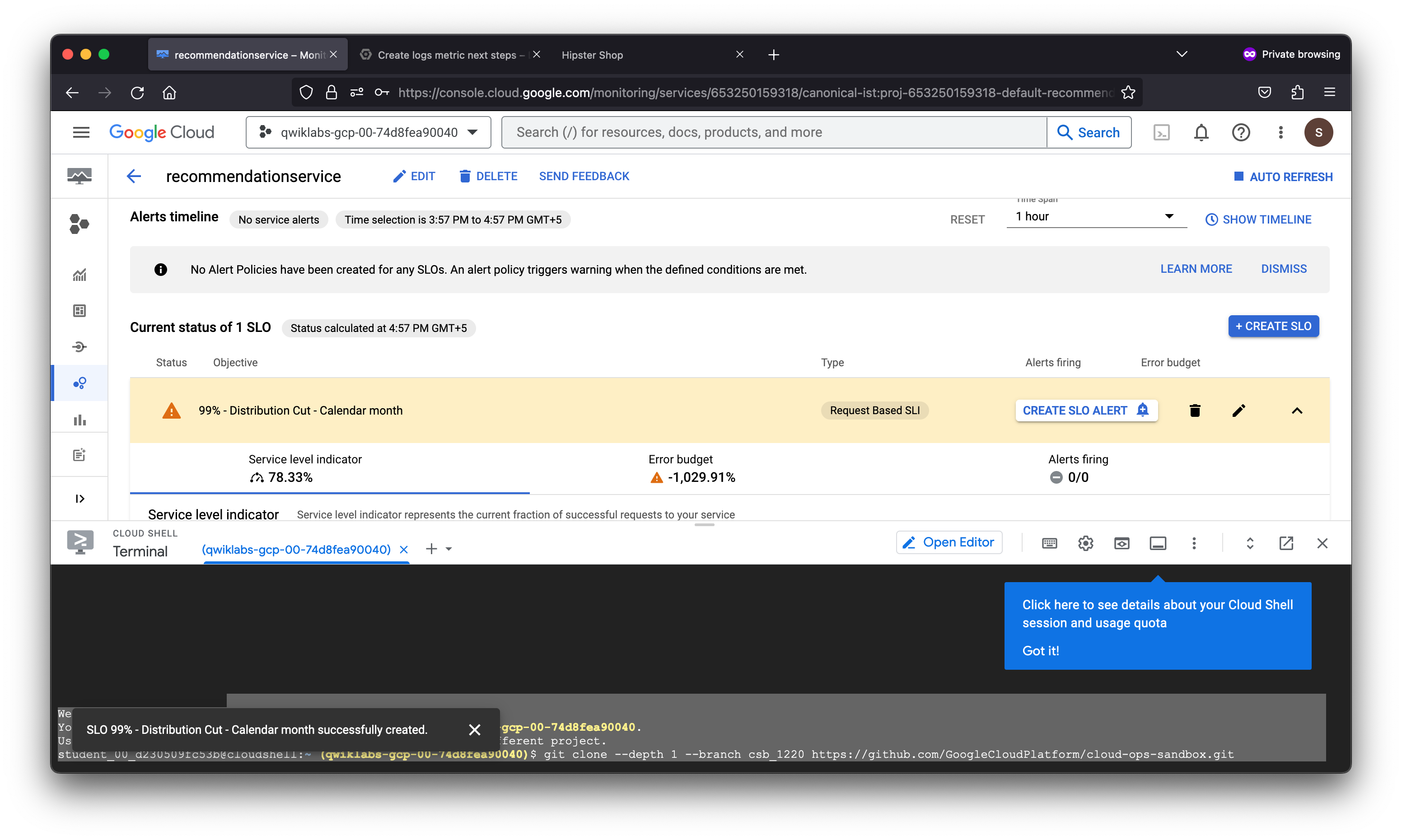Open Dashboards grid icon in sidebar
Viewport: 1402px width, 840px height.
pyautogui.click(x=79, y=311)
